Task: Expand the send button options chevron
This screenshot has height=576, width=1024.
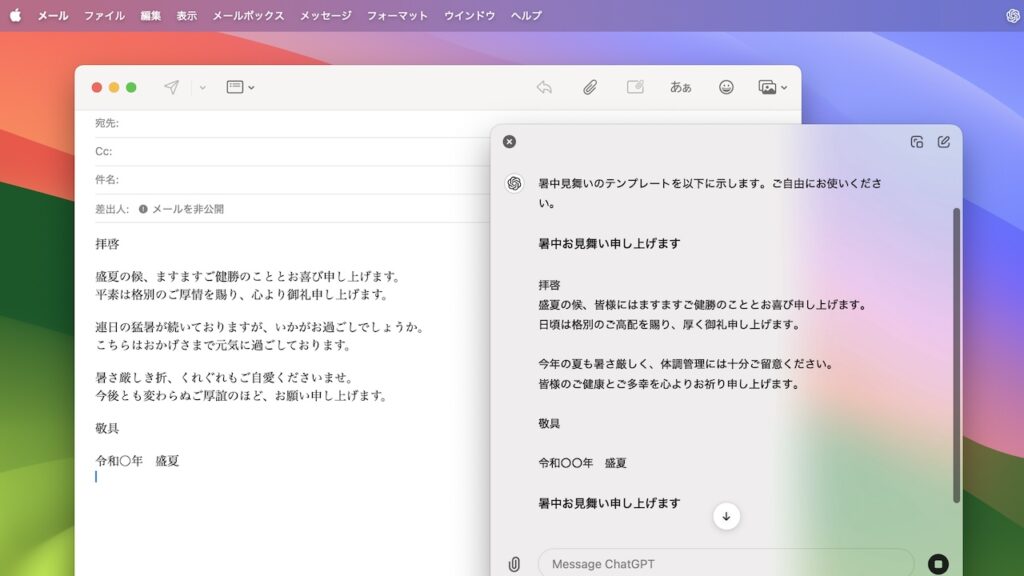Action: pyautogui.click(x=201, y=87)
